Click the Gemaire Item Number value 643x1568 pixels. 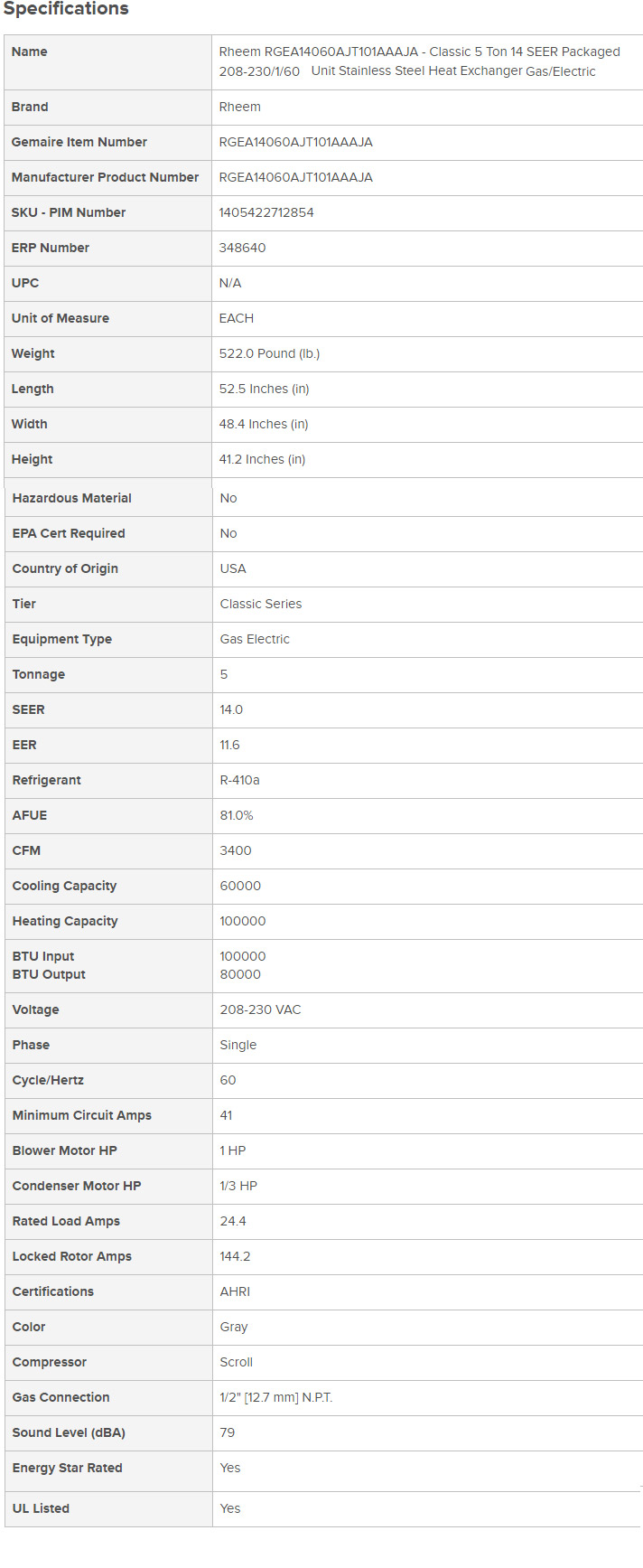point(295,142)
